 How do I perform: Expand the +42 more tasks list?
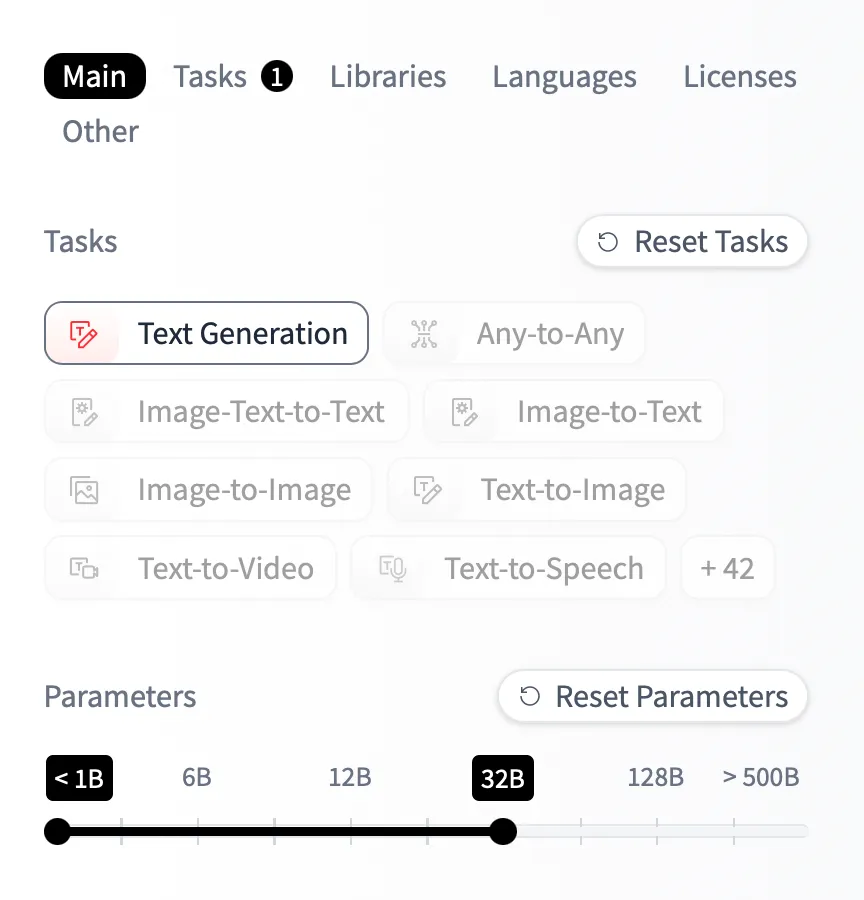click(x=727, y=569)
